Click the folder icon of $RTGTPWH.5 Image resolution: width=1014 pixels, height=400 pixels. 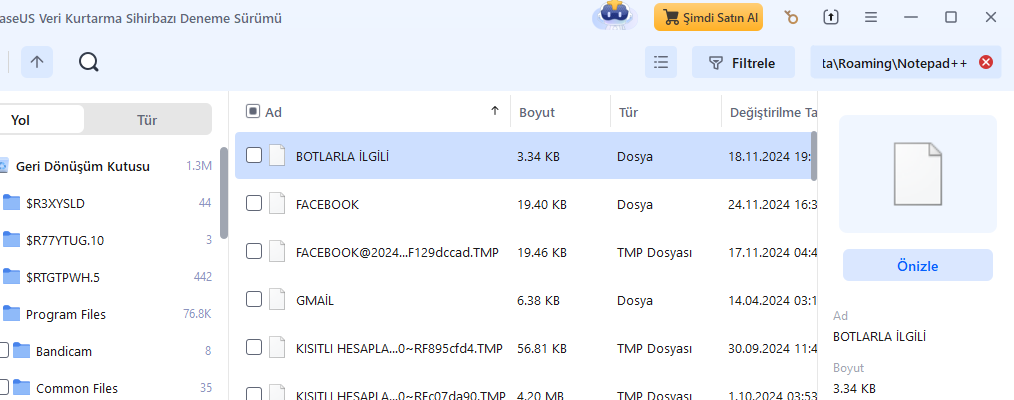10,277
